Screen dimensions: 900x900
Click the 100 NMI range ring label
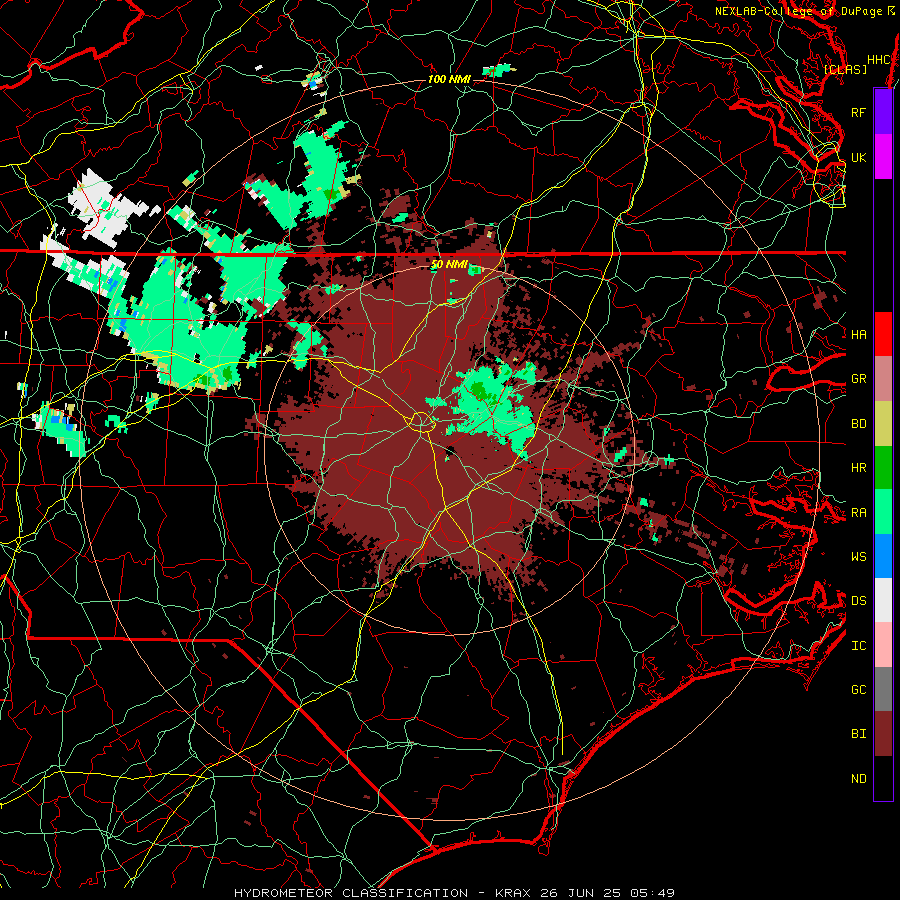449,79
